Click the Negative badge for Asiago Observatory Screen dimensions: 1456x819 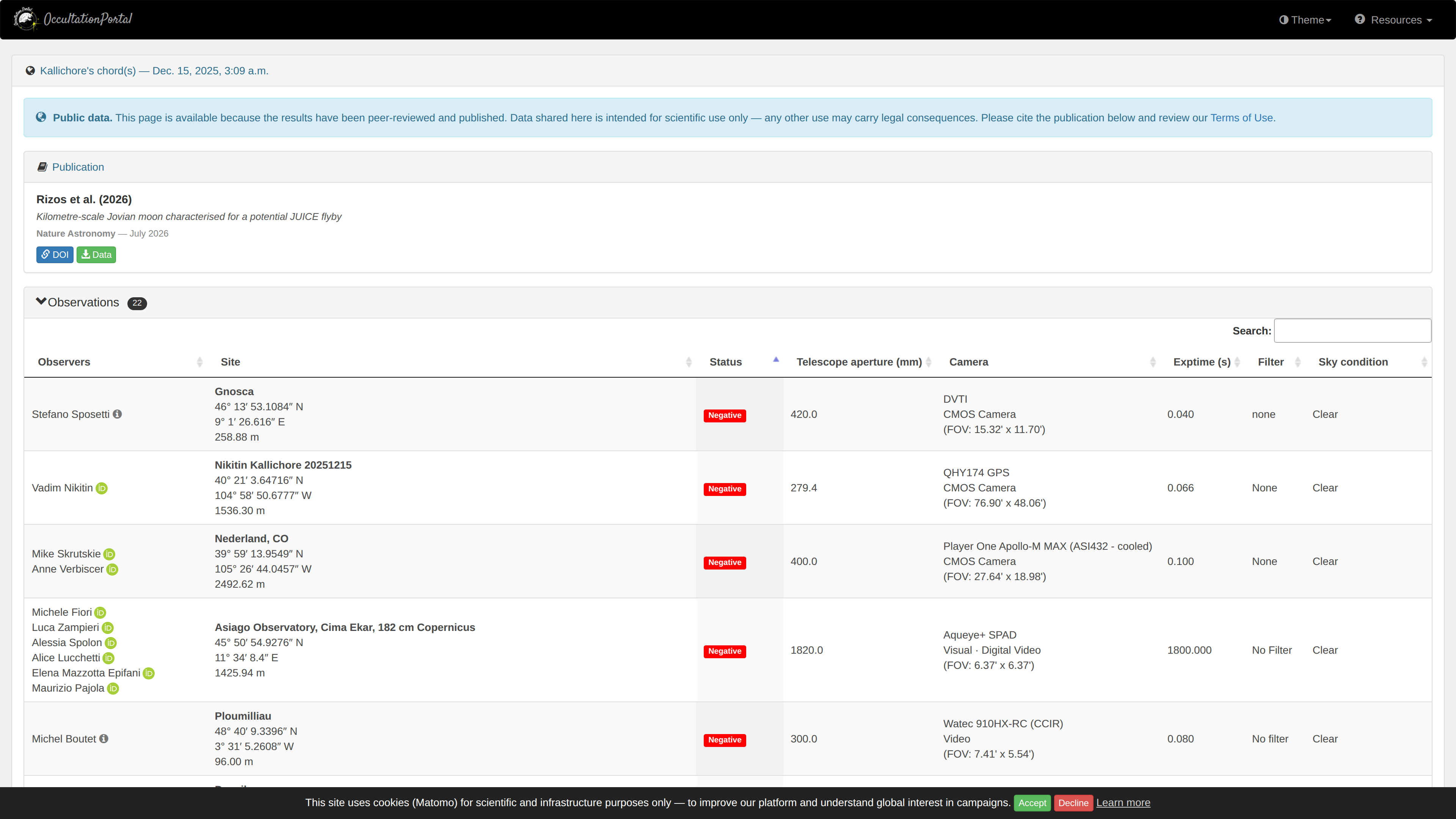(725, 651)
